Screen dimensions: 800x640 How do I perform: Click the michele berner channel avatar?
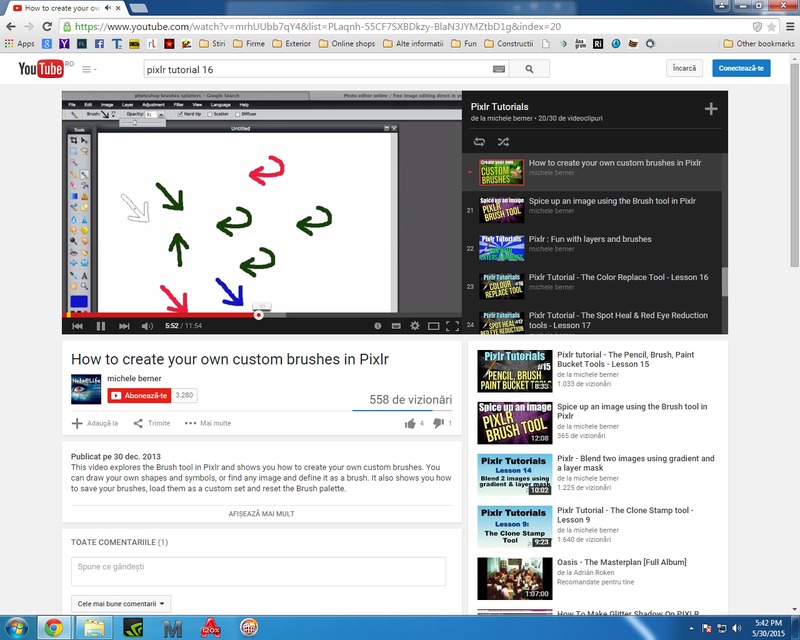point(86,389)
